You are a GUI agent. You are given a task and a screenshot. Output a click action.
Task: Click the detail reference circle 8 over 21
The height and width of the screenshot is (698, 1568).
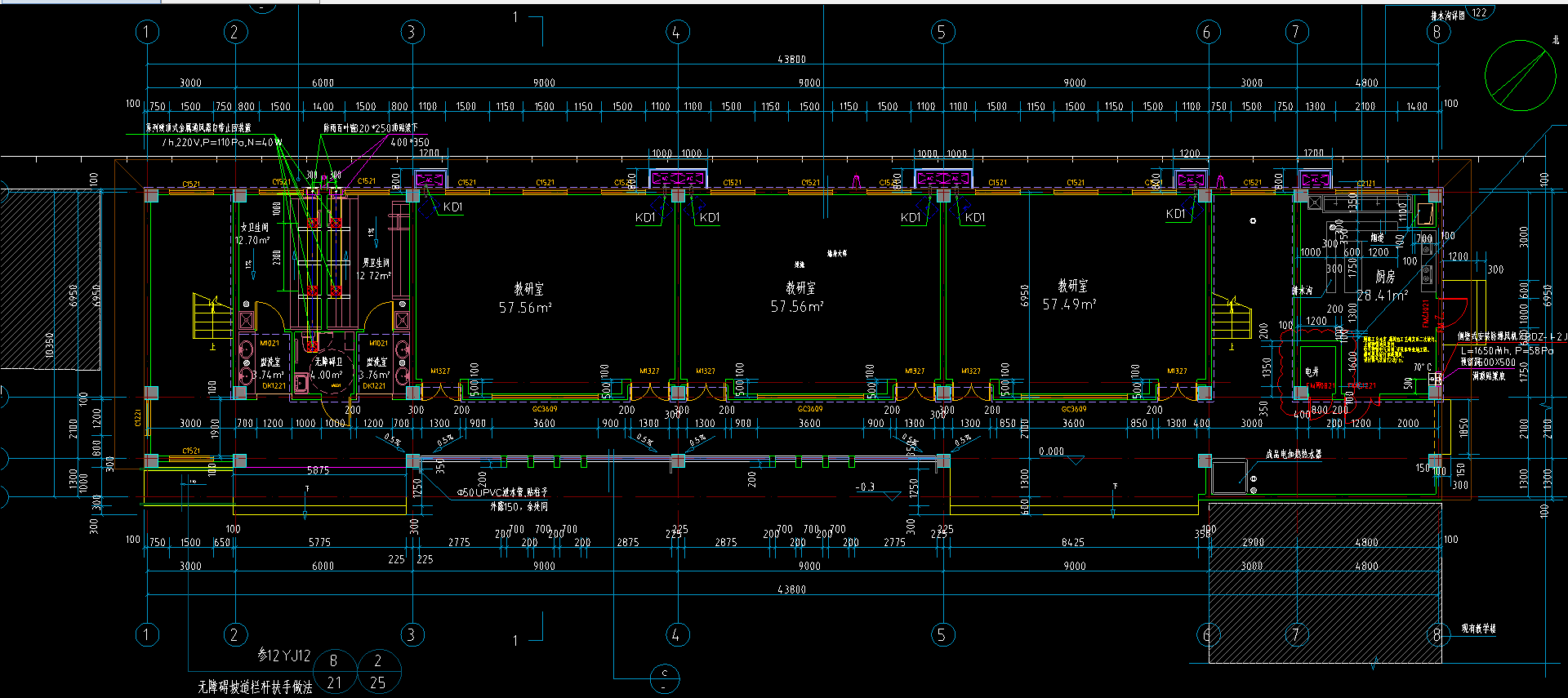click(x=334, y=671)
